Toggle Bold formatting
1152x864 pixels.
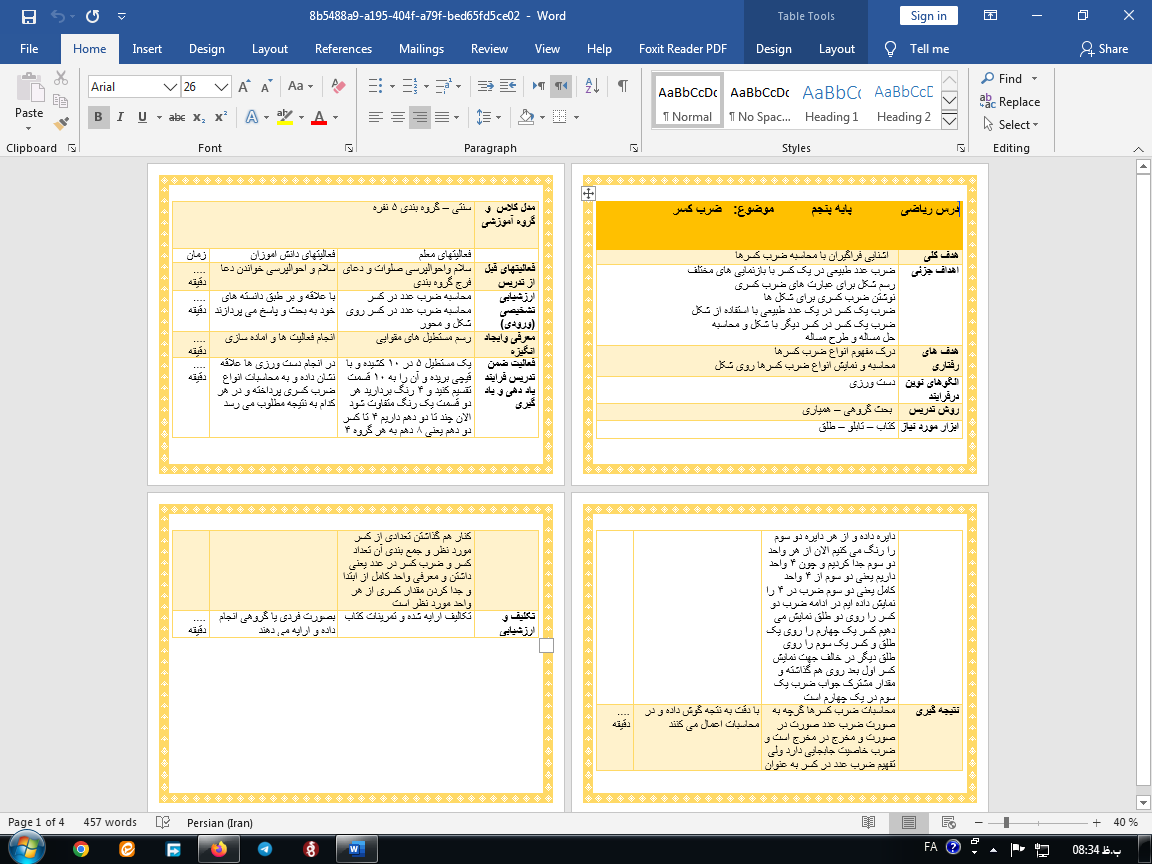(x=98, y=117)
